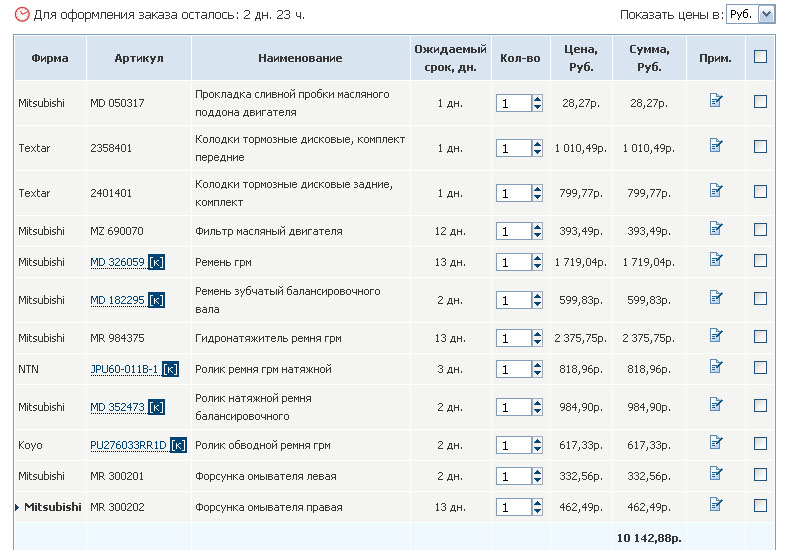Image resolution: width=806 pixels, height=550 pixels.
Task: Click quantity field for MZ 690070 row
Action: coord(512,232)
